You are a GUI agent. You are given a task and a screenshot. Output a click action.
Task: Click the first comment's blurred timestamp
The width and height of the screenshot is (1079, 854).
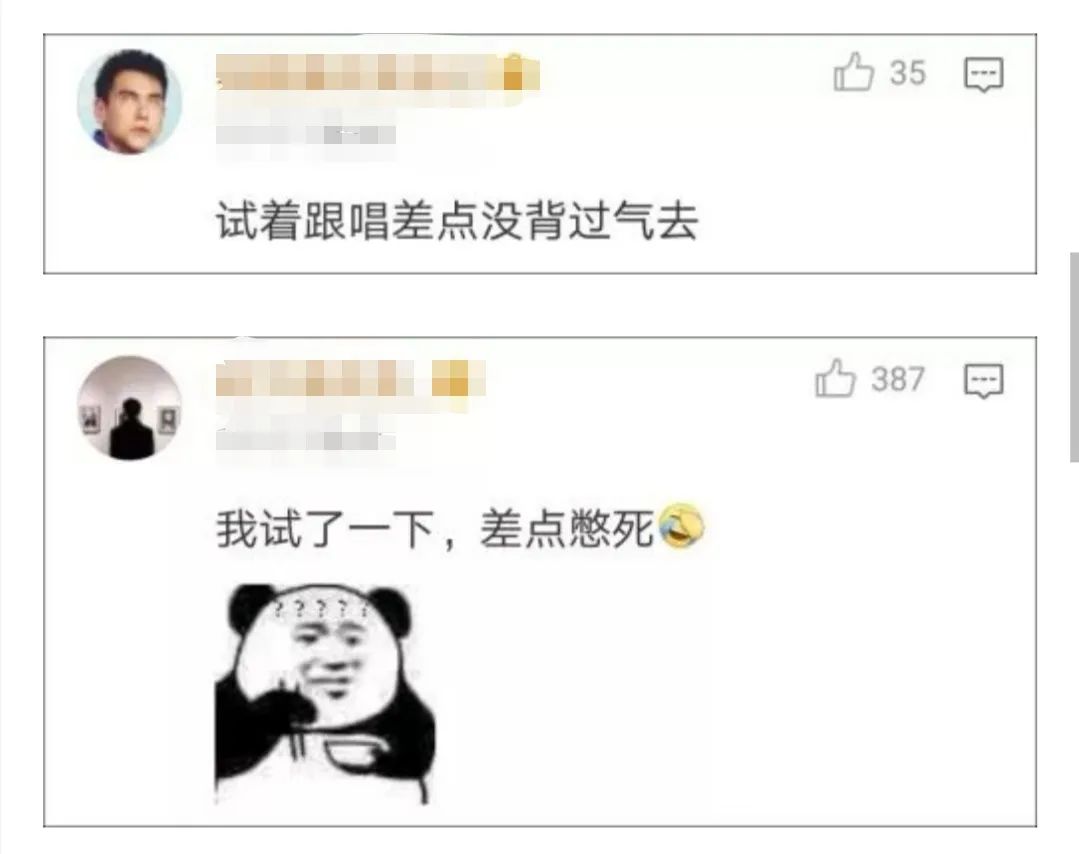pyautogui.click(x=306, y=134)
